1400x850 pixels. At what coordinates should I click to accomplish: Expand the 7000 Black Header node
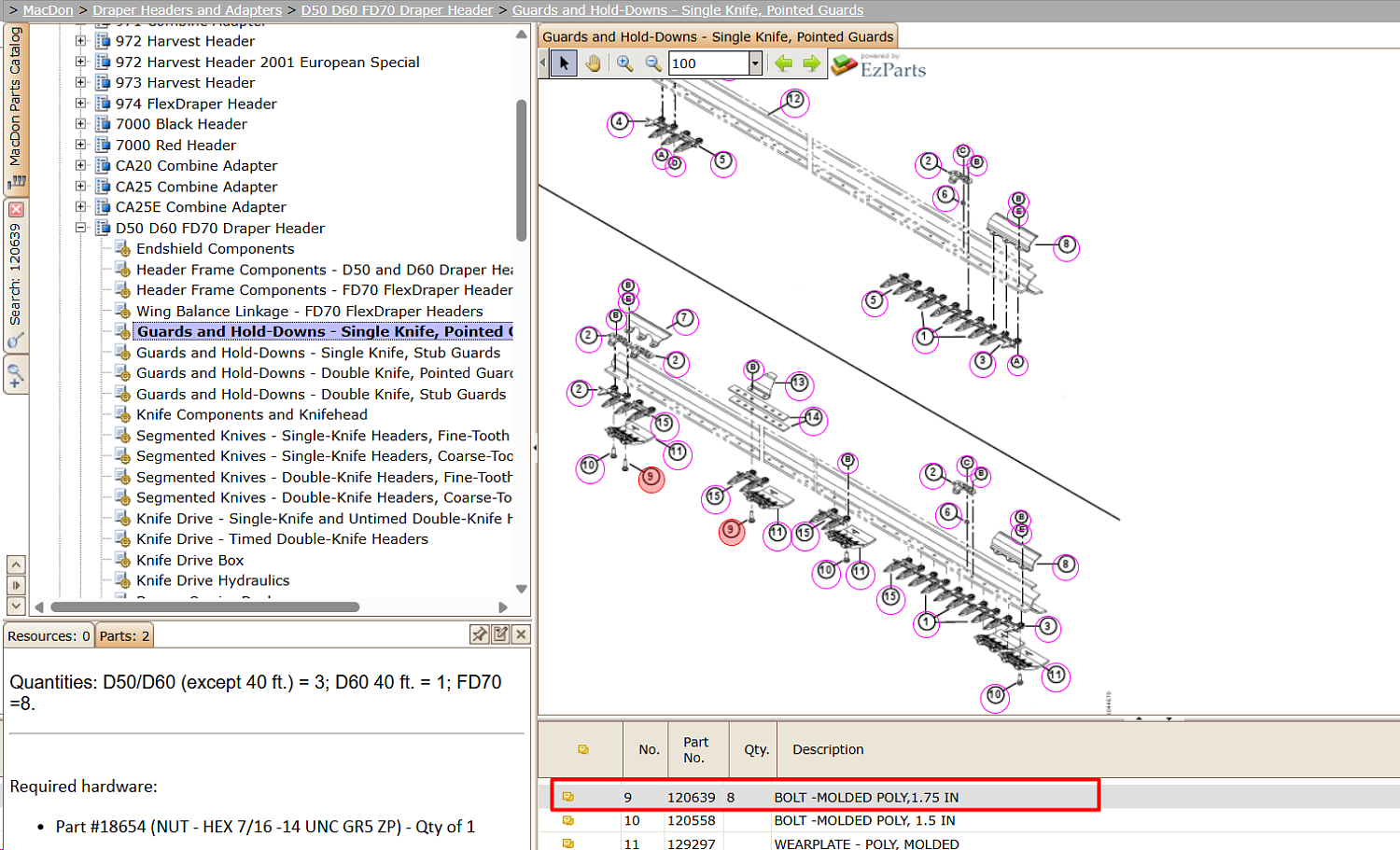click(81, 124)
